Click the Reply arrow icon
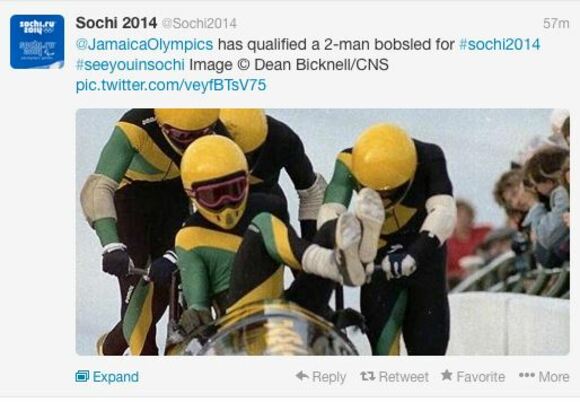580x402 pixels. click(x=302, y=376)
